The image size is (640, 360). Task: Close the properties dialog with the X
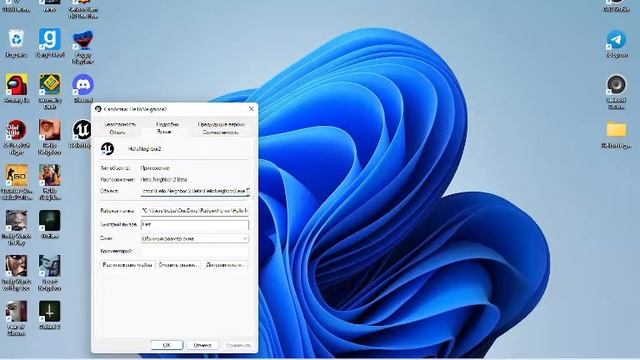pyautogui.click(x=251, y=109)
